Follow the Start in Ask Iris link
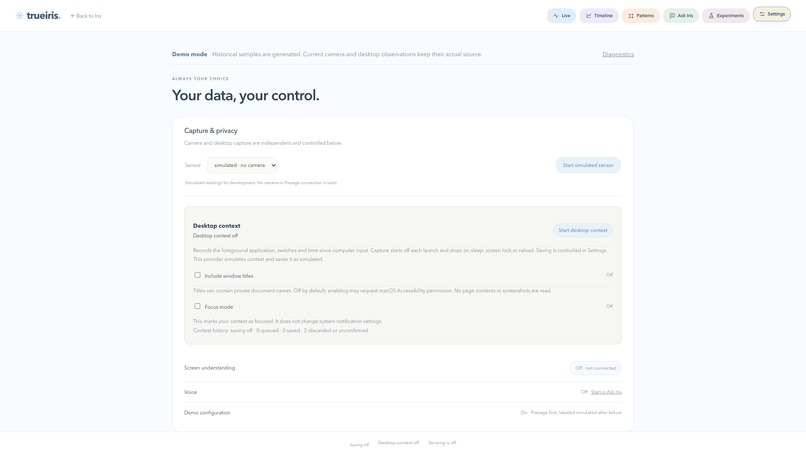806x453 pixels. point(606,392)
